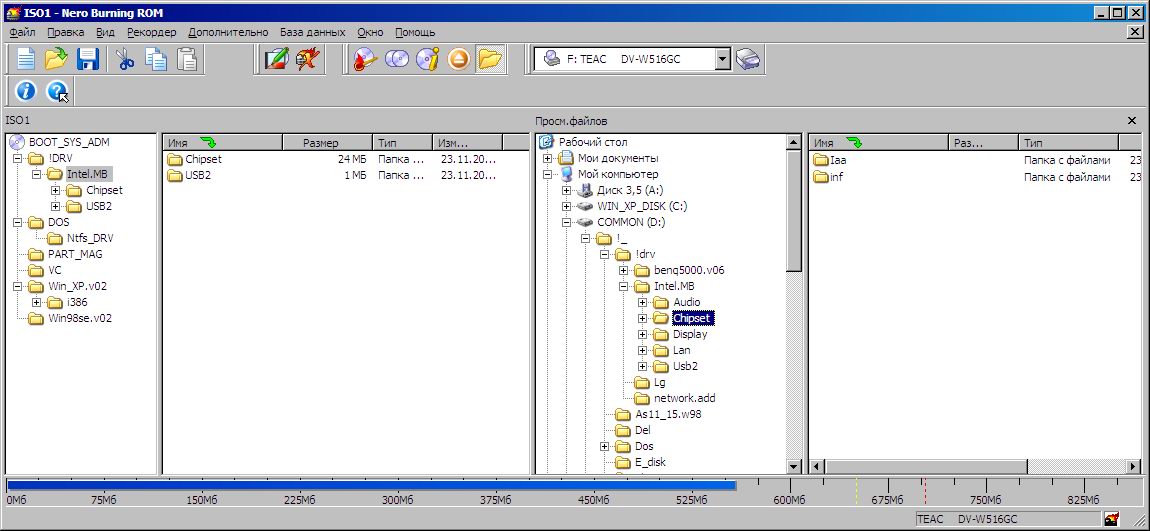Expand the benq5000.v06 folder
This screenshot has width=1150, height=531.
pos(624,270)
